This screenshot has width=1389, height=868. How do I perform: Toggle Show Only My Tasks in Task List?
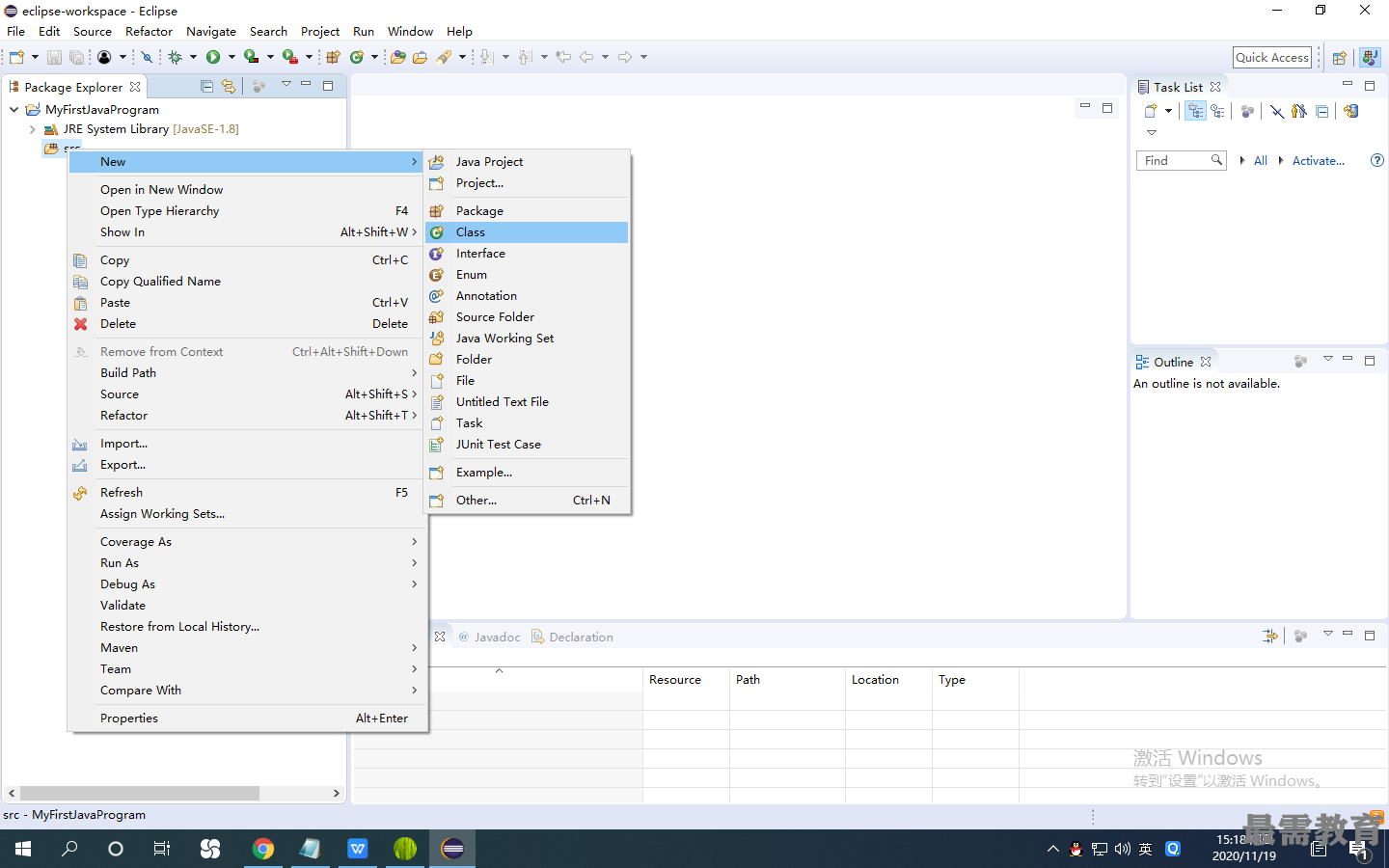(x=1299, y=111)
